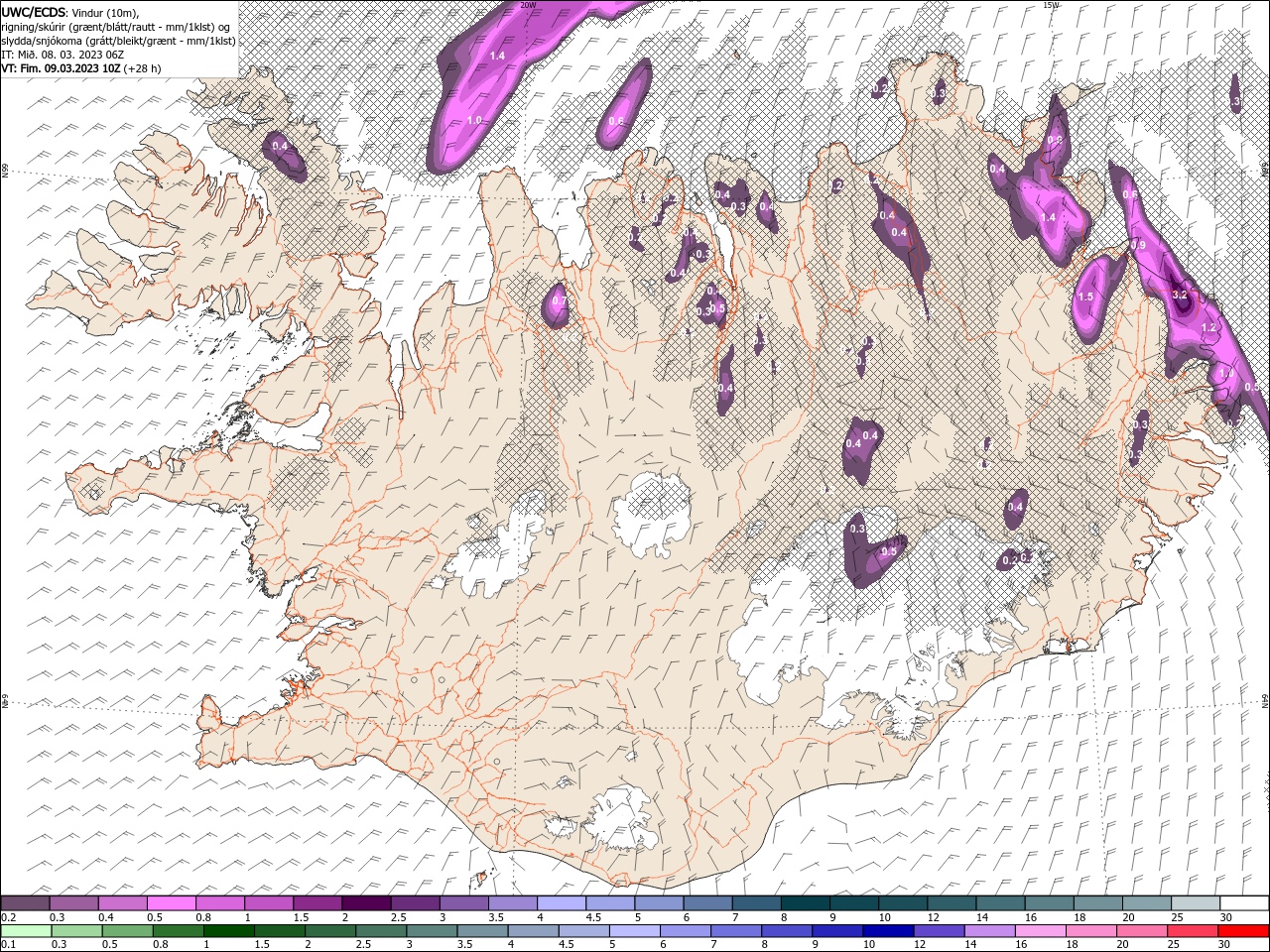The height and width of the screenshot is (952, 1270).
Task: Select the 'slydda/snjókoma' header line
Action: pos(118,41)
